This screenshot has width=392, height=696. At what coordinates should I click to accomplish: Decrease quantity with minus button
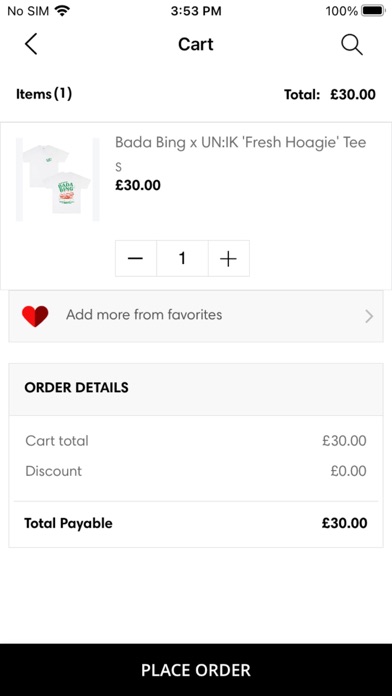[135, 258]
